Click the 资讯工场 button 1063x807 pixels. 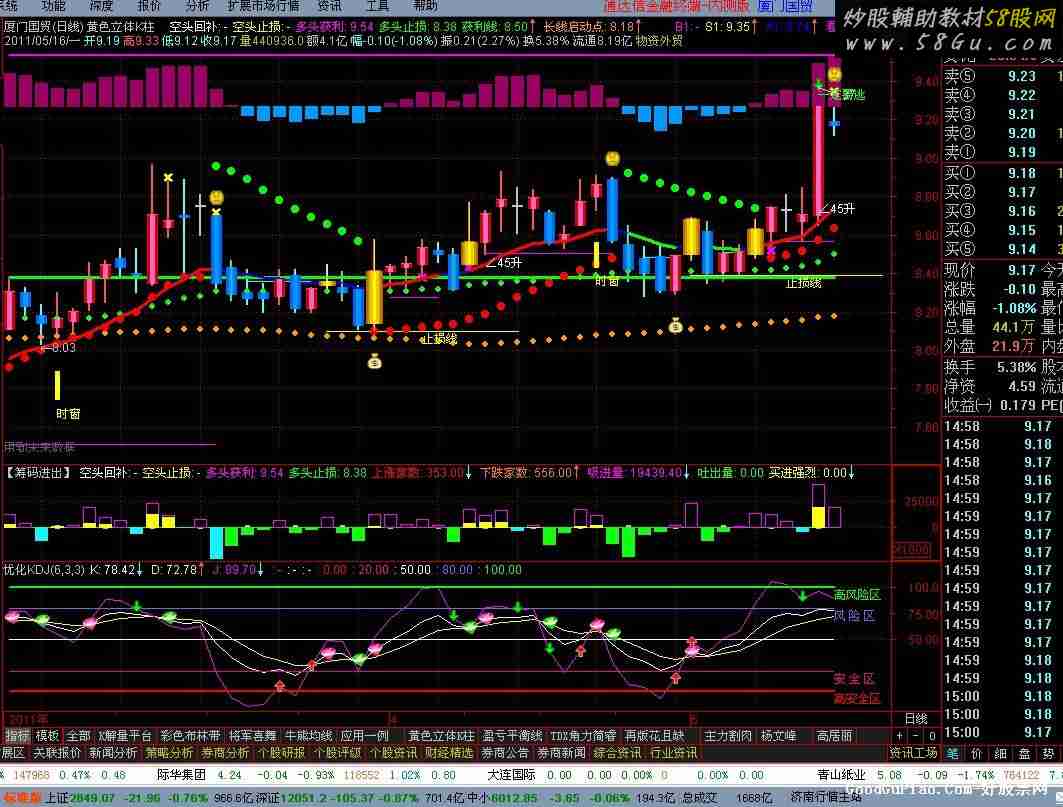pyautogui.click(x=913, y=753)
